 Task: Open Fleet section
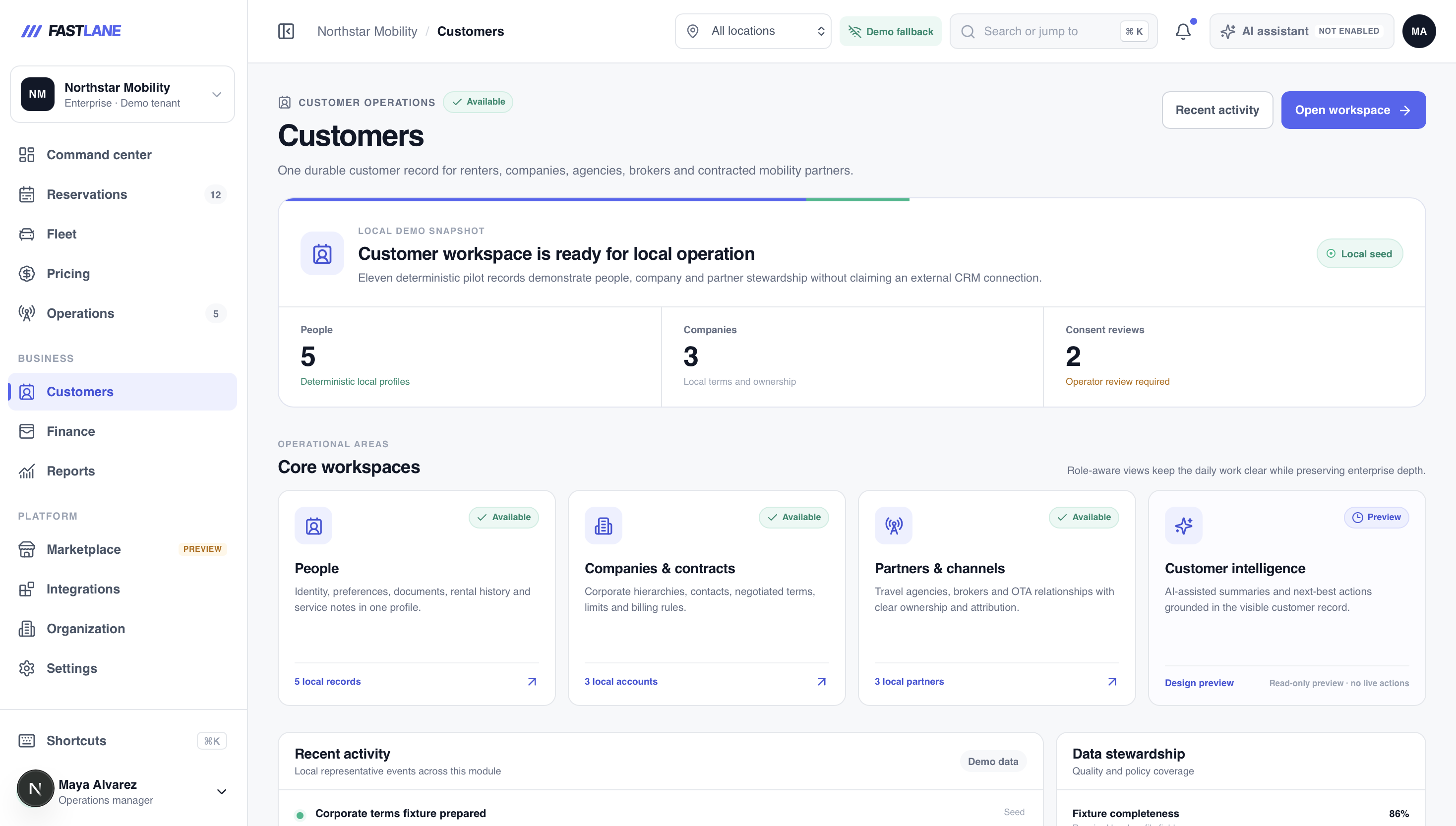tap(122, 235)
